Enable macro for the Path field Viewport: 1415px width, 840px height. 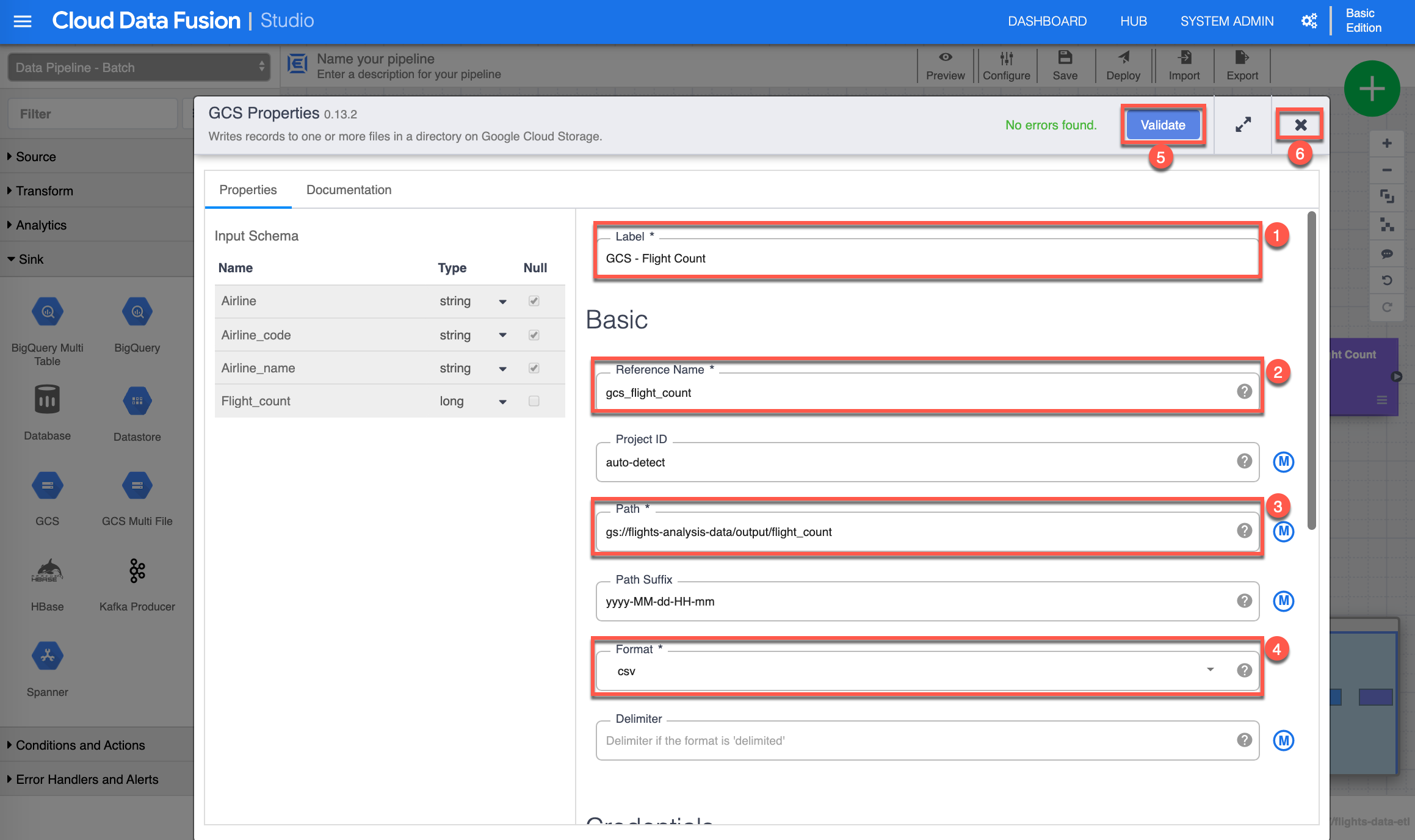pyautogui.click(x=1283, y=531)
